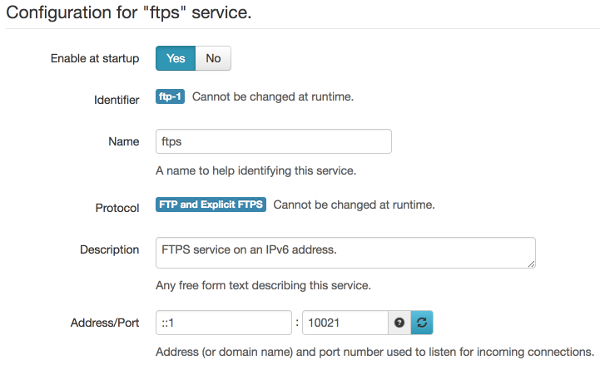Set Enable at startup to Yes
This screenshot has height=365, width=600.
pos(176,58)
